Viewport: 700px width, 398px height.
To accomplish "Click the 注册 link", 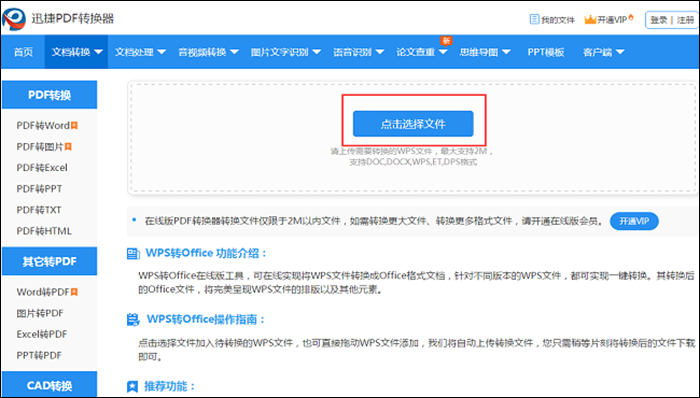I will coord(685,20).
